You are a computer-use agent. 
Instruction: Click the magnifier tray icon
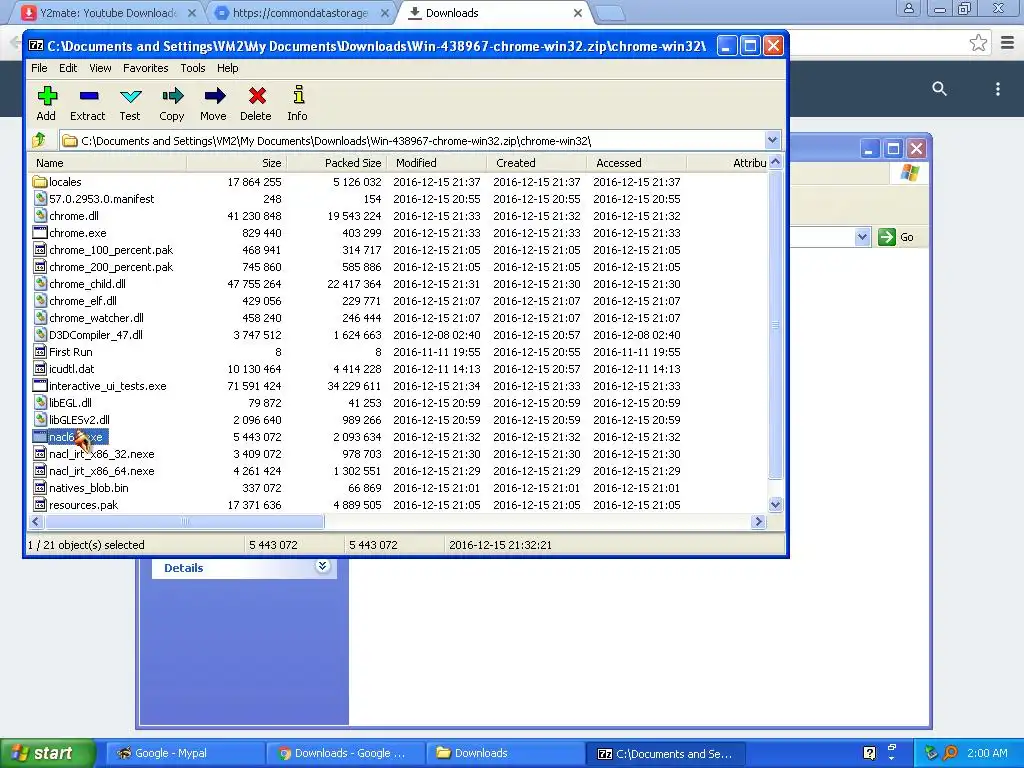pyautogui.click(x=950, y=753)
